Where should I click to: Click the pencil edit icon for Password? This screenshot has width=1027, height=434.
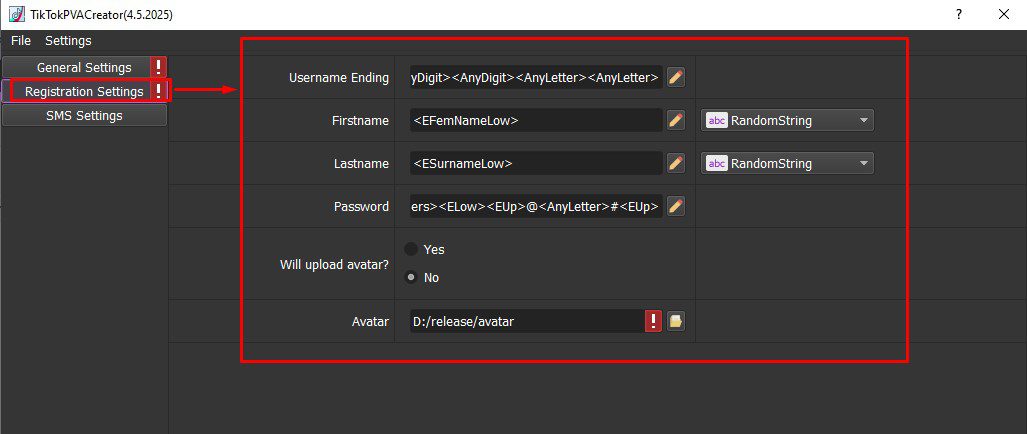click(676, 207)
